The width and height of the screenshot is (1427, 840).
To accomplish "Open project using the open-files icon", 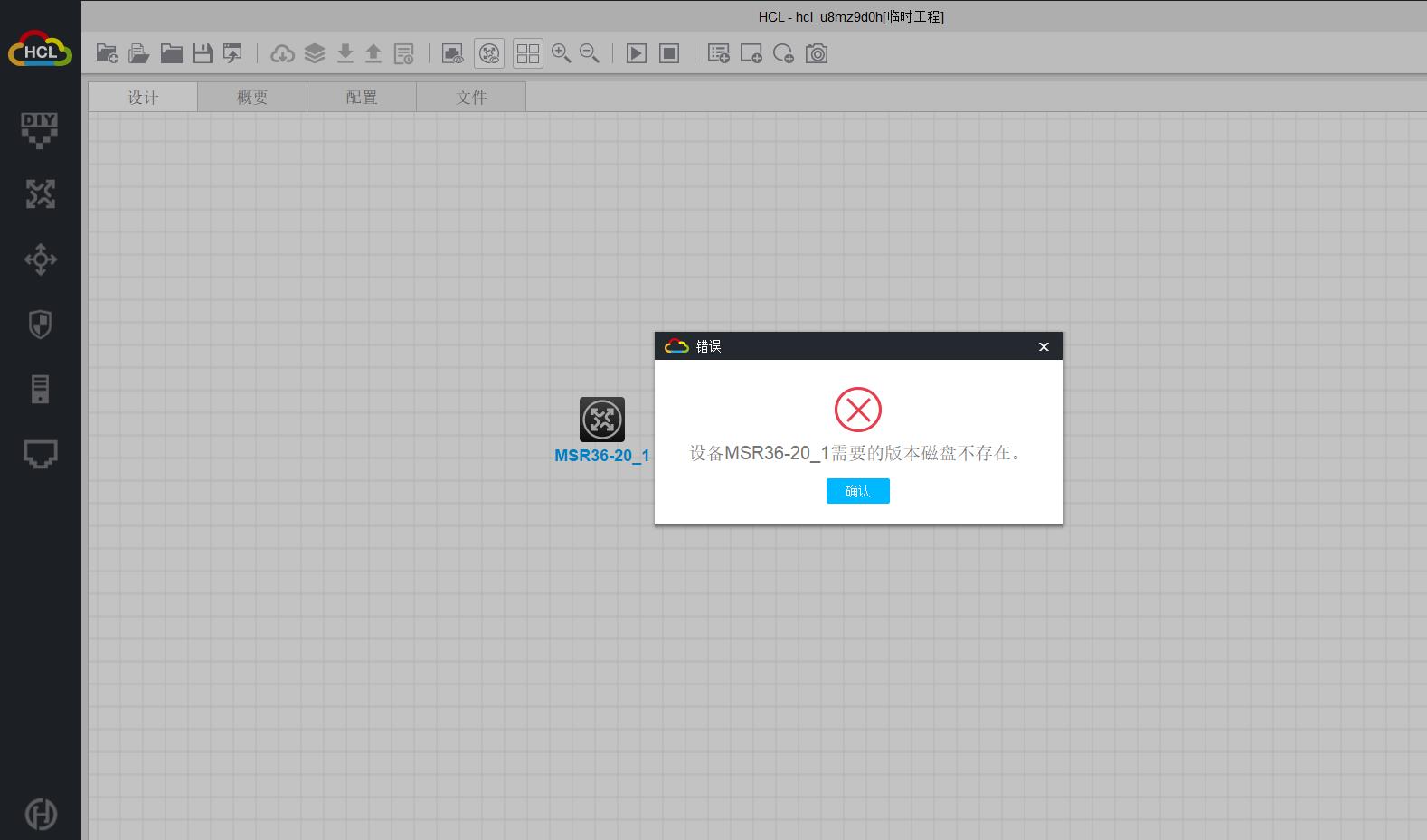I will [x=139, y=54].
